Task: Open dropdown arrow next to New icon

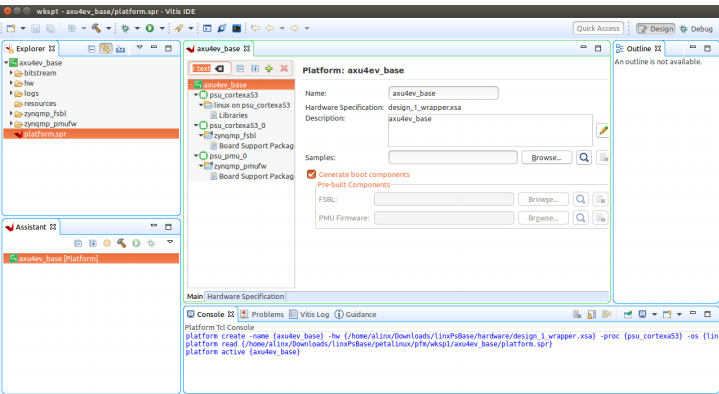Action: tap(23, 28)
